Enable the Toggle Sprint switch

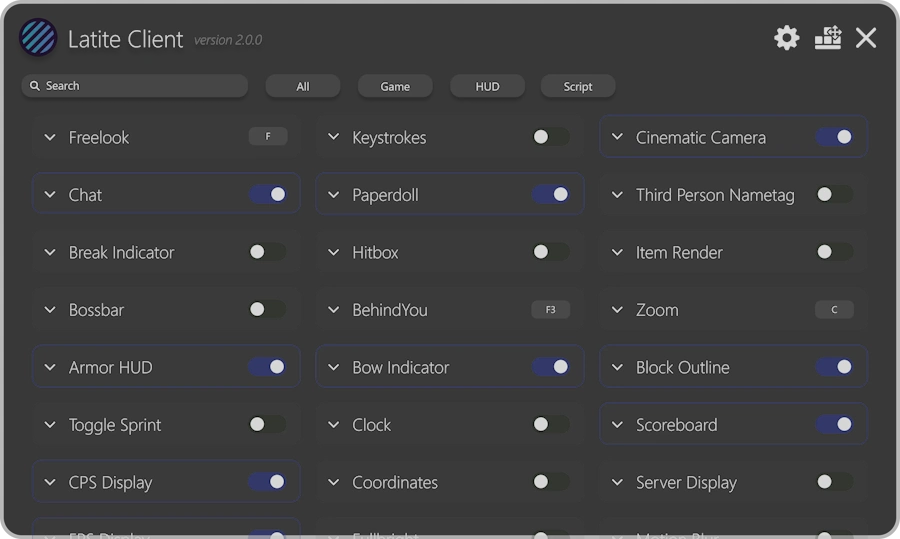(267, 424)
